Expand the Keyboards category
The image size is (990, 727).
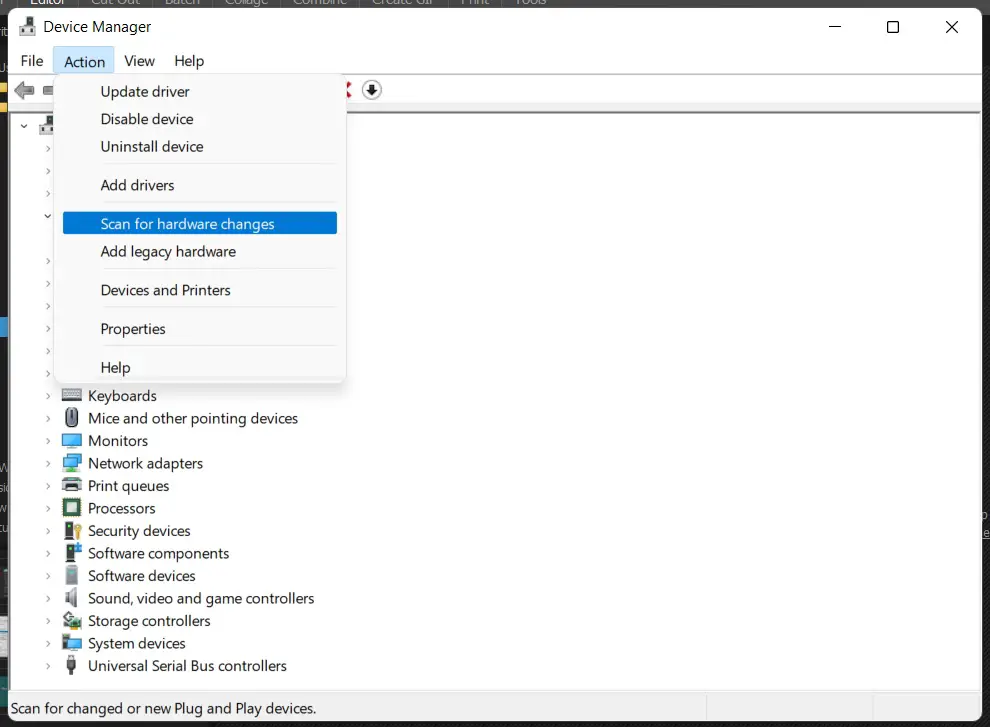click(x=48, y=396)
